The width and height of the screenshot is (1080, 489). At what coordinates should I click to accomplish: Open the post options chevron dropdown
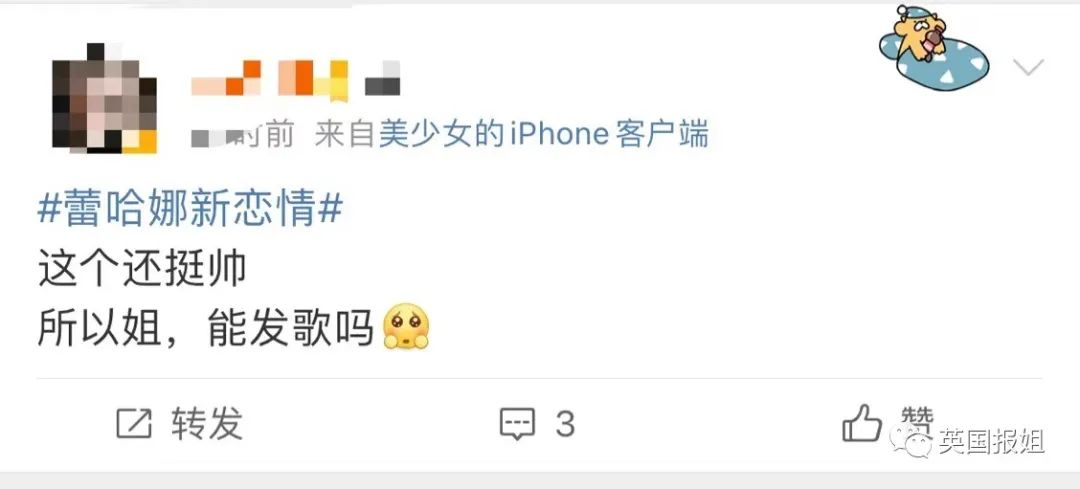(1028, 67)
